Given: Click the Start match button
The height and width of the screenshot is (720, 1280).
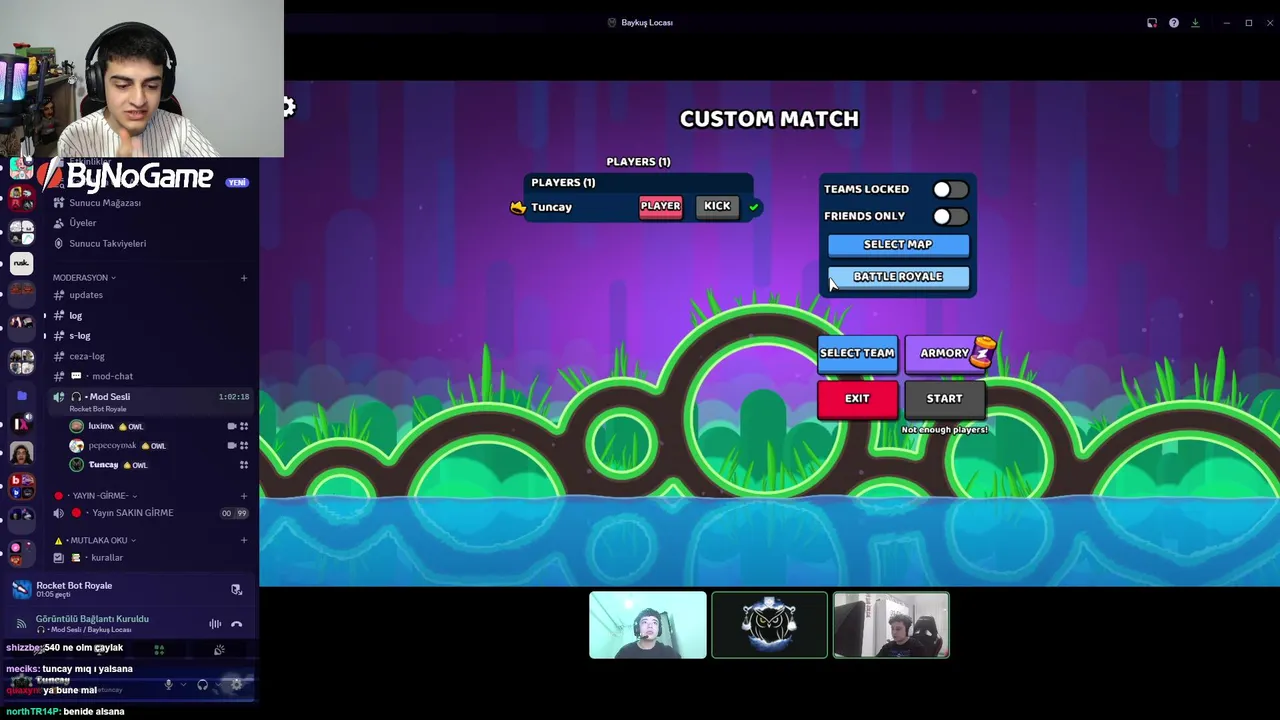Looking at the screenshot, I should coord(944,400).
